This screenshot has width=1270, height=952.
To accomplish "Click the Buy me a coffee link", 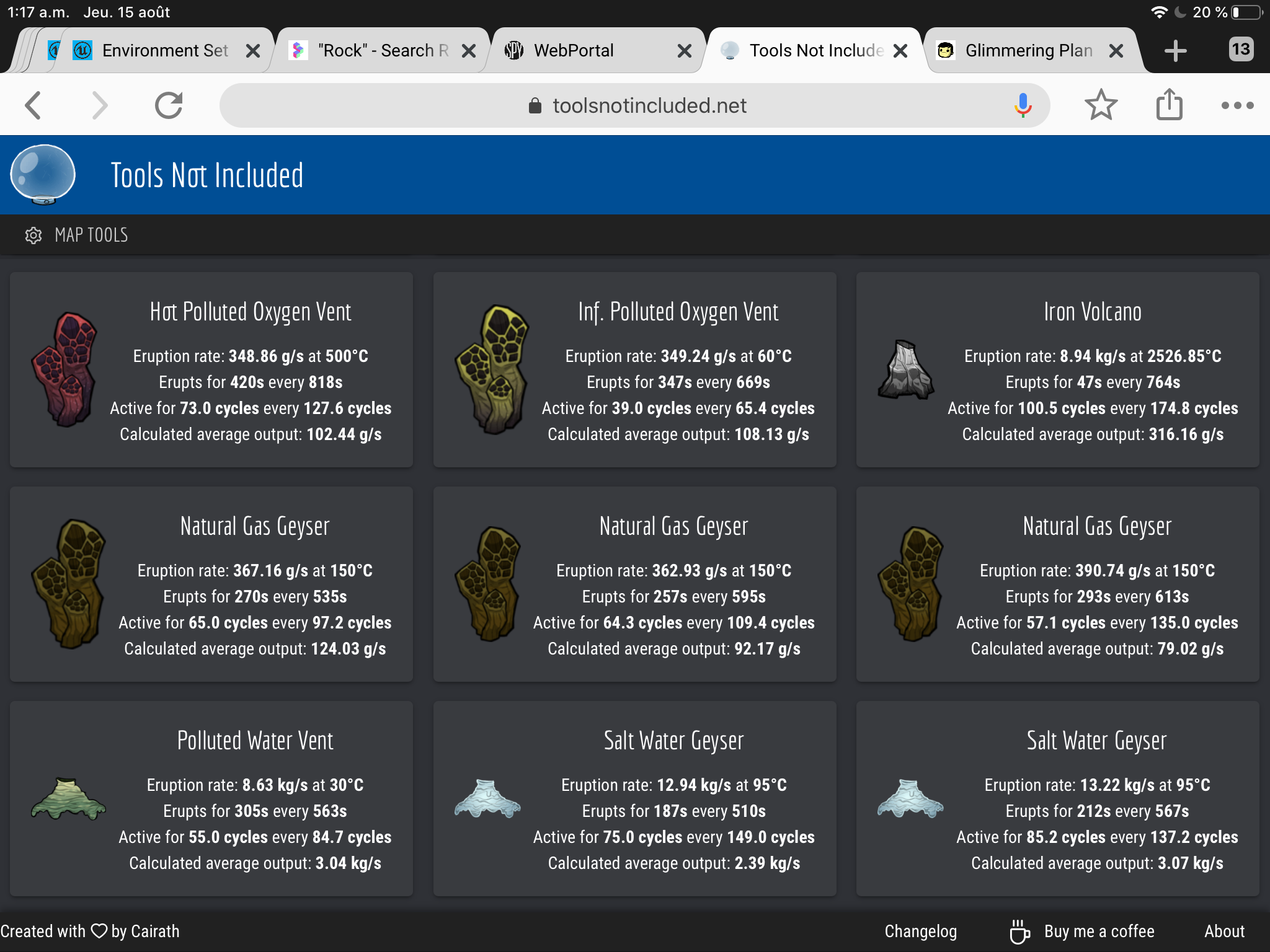I will tap(1098, 931).
